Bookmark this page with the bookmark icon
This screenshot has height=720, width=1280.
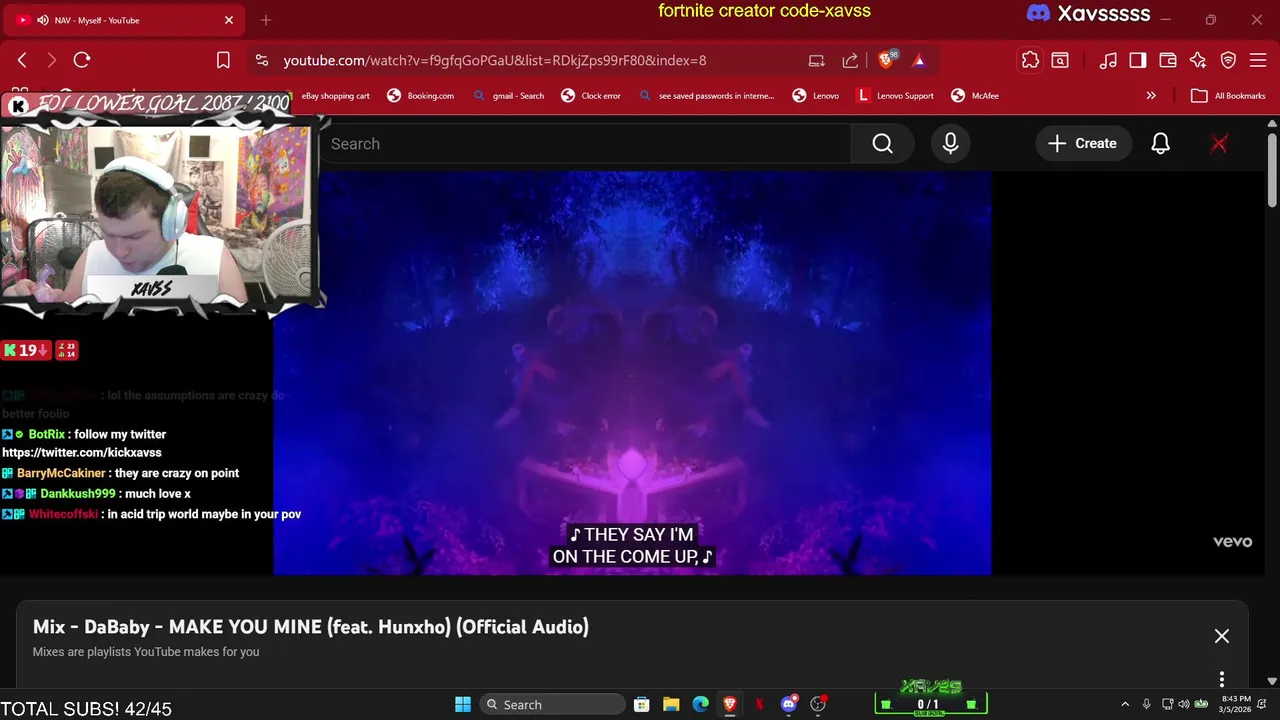pos(223,60)
